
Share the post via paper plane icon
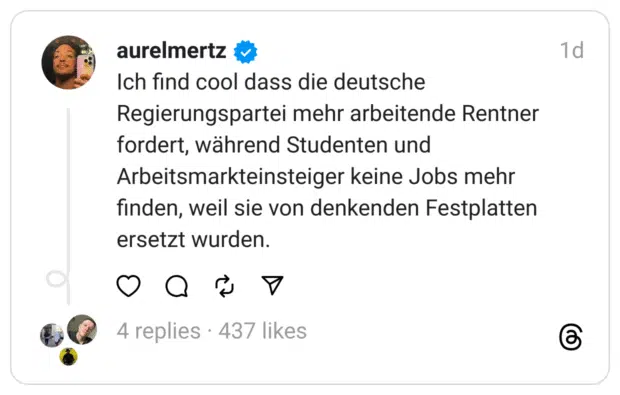(x=272, y=285)
